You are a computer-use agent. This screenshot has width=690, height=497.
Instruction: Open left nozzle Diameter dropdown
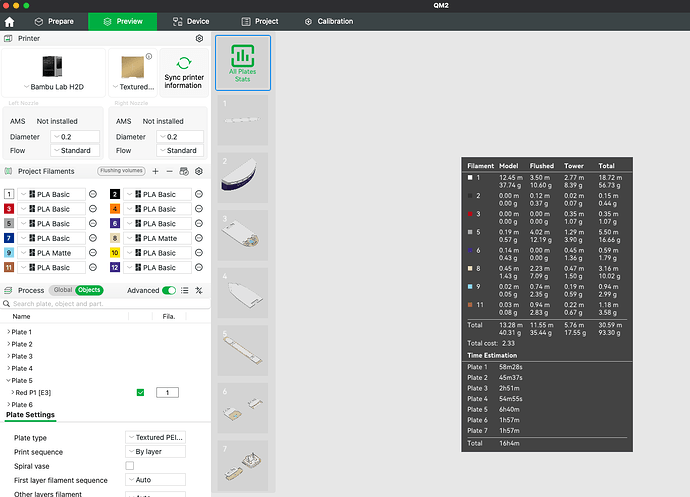click(75, 137)
